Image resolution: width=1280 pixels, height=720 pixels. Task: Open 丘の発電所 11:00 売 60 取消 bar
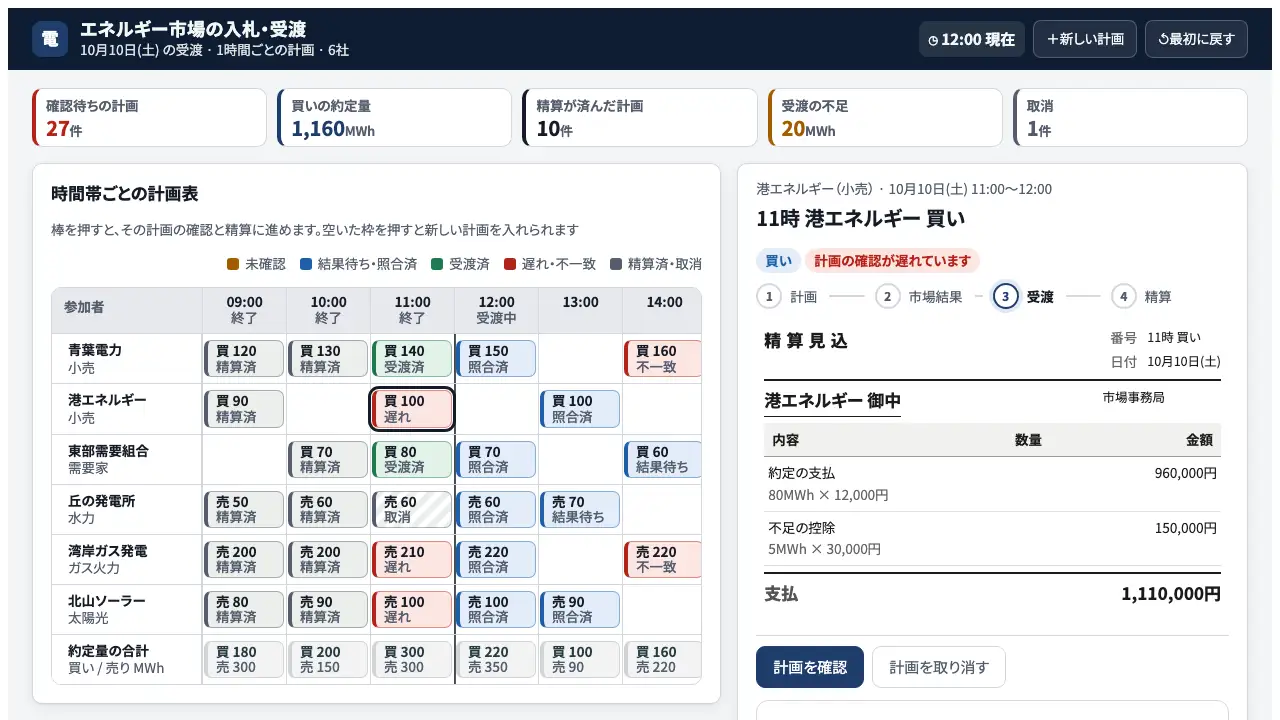[x=412, y=509]
